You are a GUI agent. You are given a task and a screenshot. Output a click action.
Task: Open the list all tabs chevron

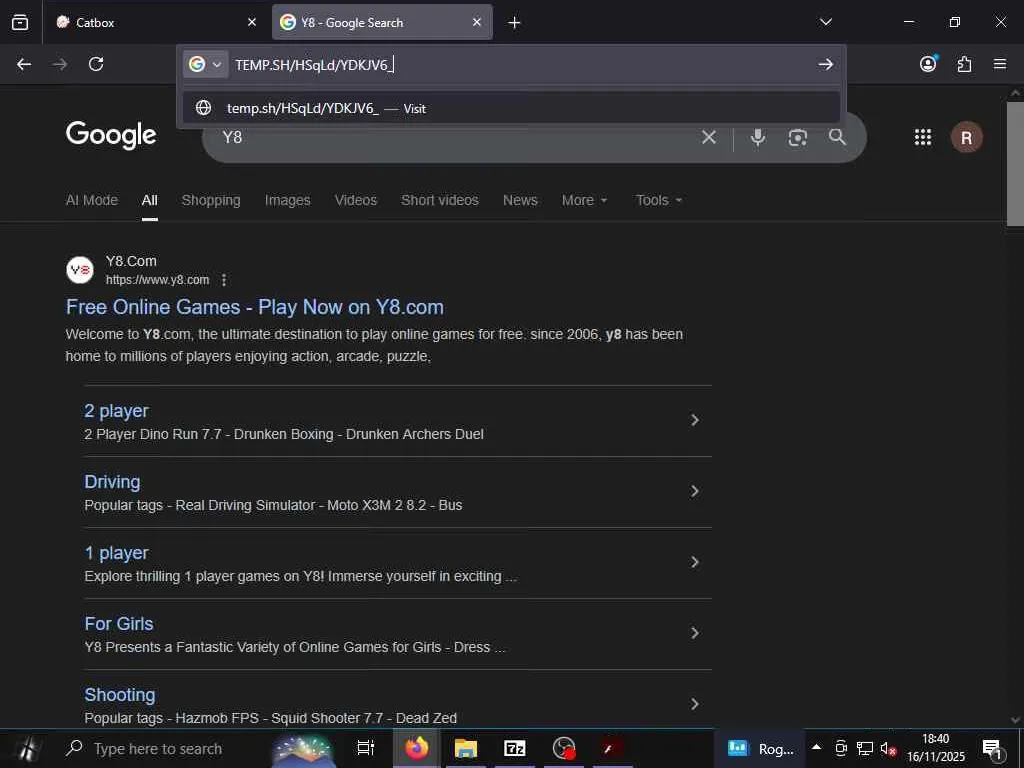pos(825,22)
